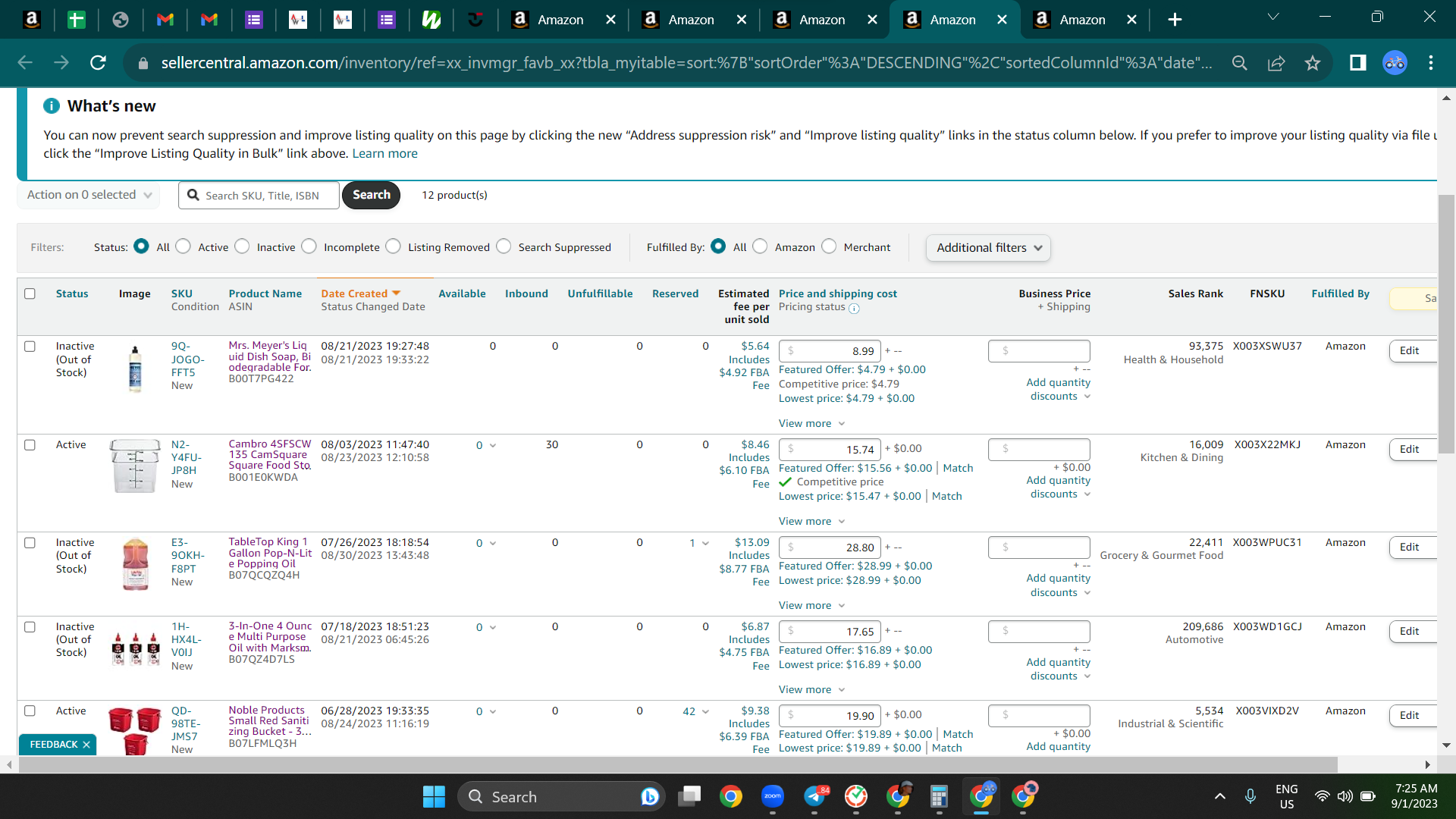The height and width of the screenshot is (819, 1456).
Task: Go back to the previous page
Action: pos(25,63)
